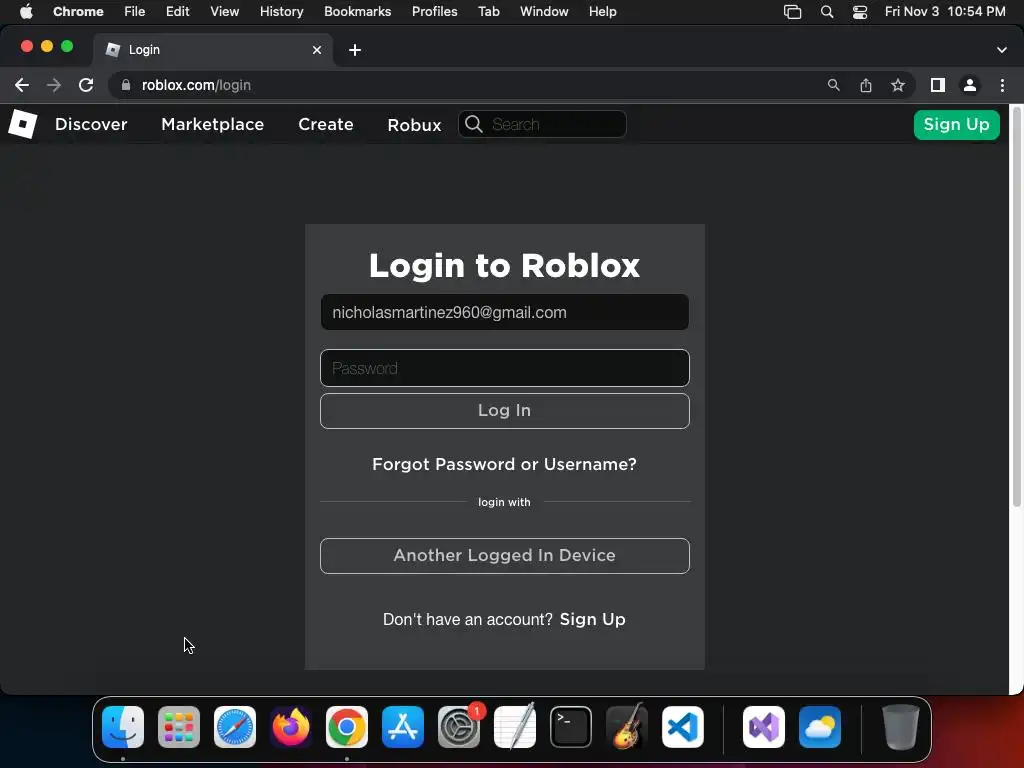Open Control Center in menu bar
Screen dimensions: 1024x768
coord(860,12)
